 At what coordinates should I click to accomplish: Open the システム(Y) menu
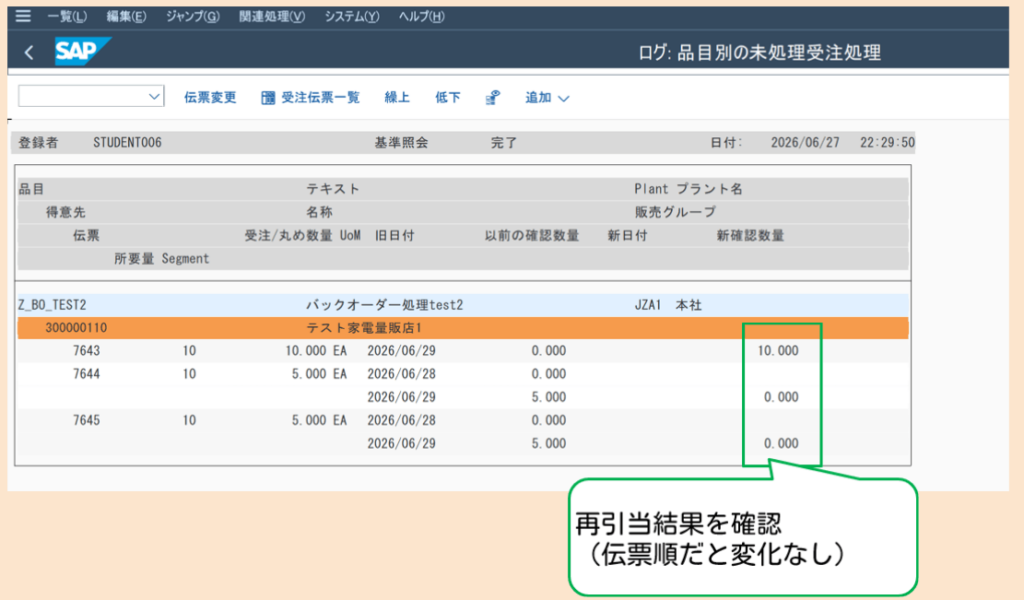click(x=352, y=16)
